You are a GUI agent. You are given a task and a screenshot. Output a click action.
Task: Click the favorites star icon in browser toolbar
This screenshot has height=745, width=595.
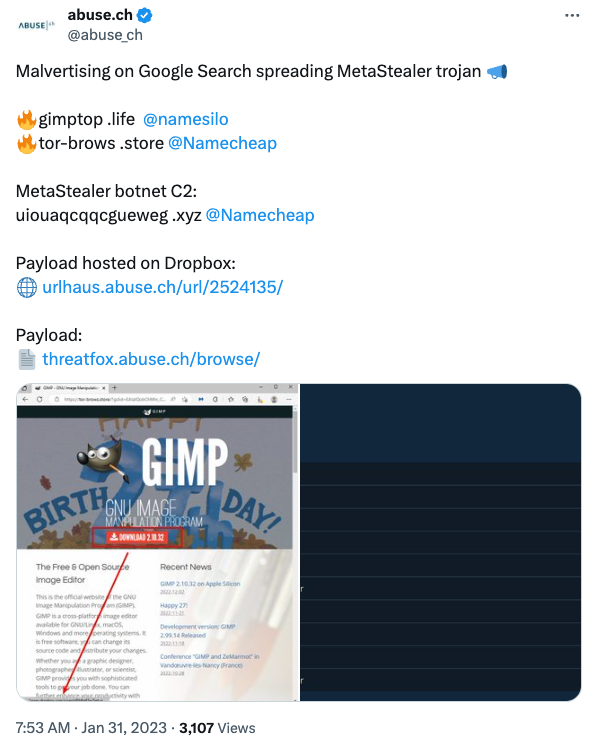click(230, 400)
